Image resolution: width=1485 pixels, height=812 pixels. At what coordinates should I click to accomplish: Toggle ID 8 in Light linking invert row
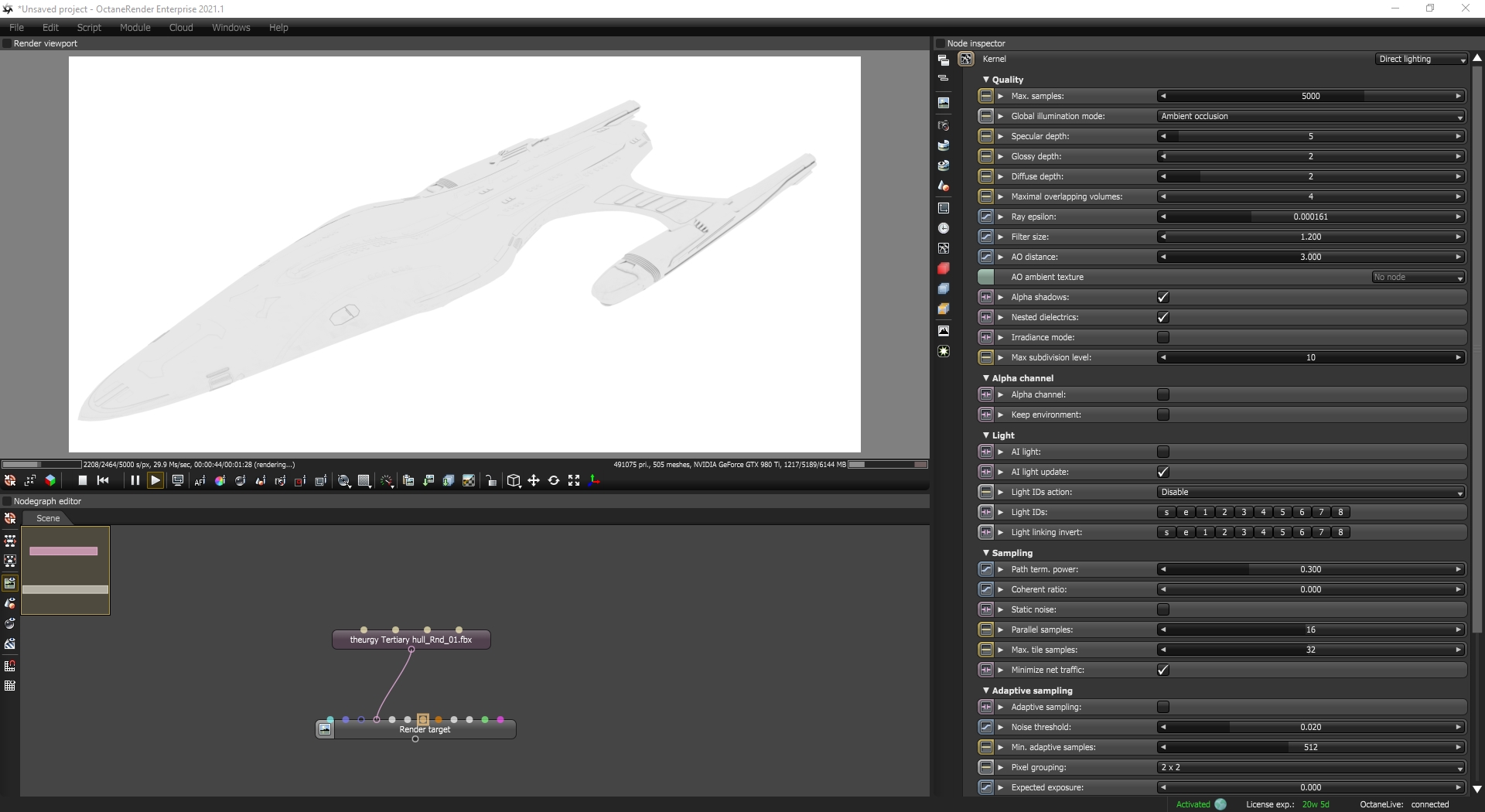coord(1340,532)
